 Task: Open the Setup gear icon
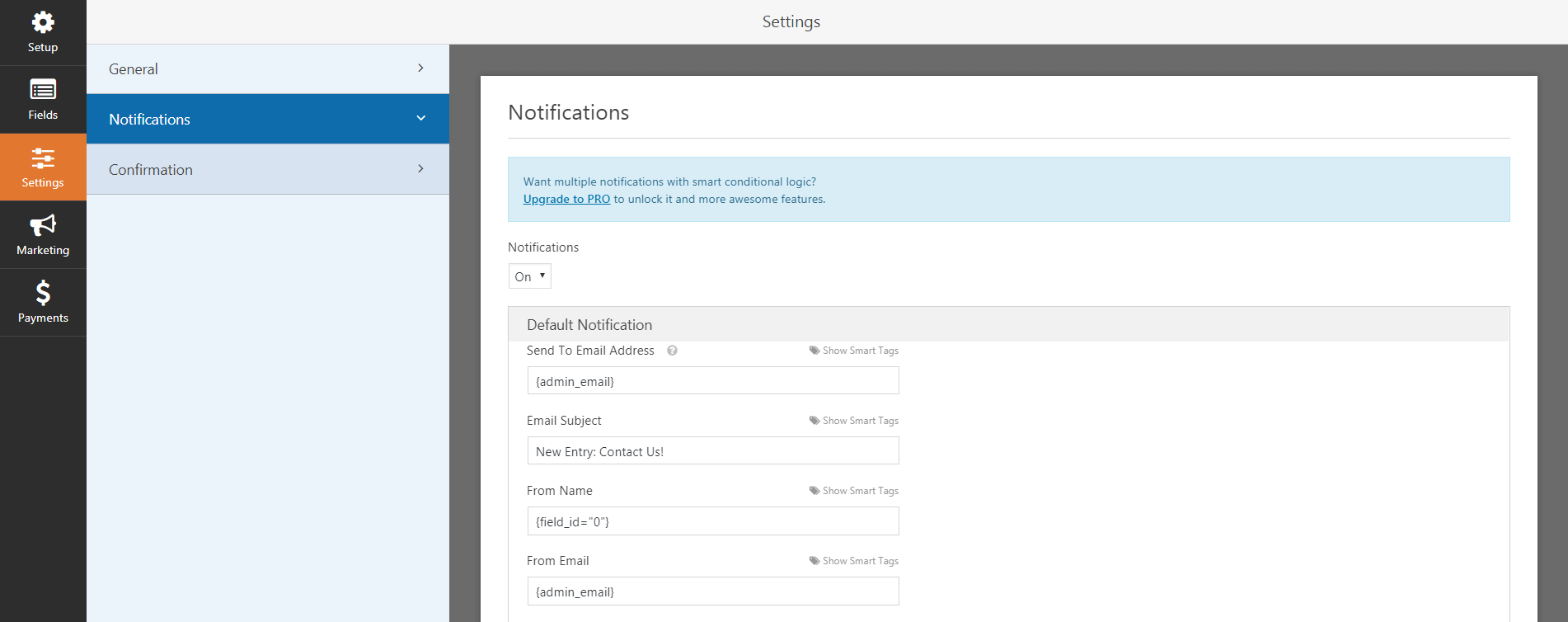pos(43,22)
